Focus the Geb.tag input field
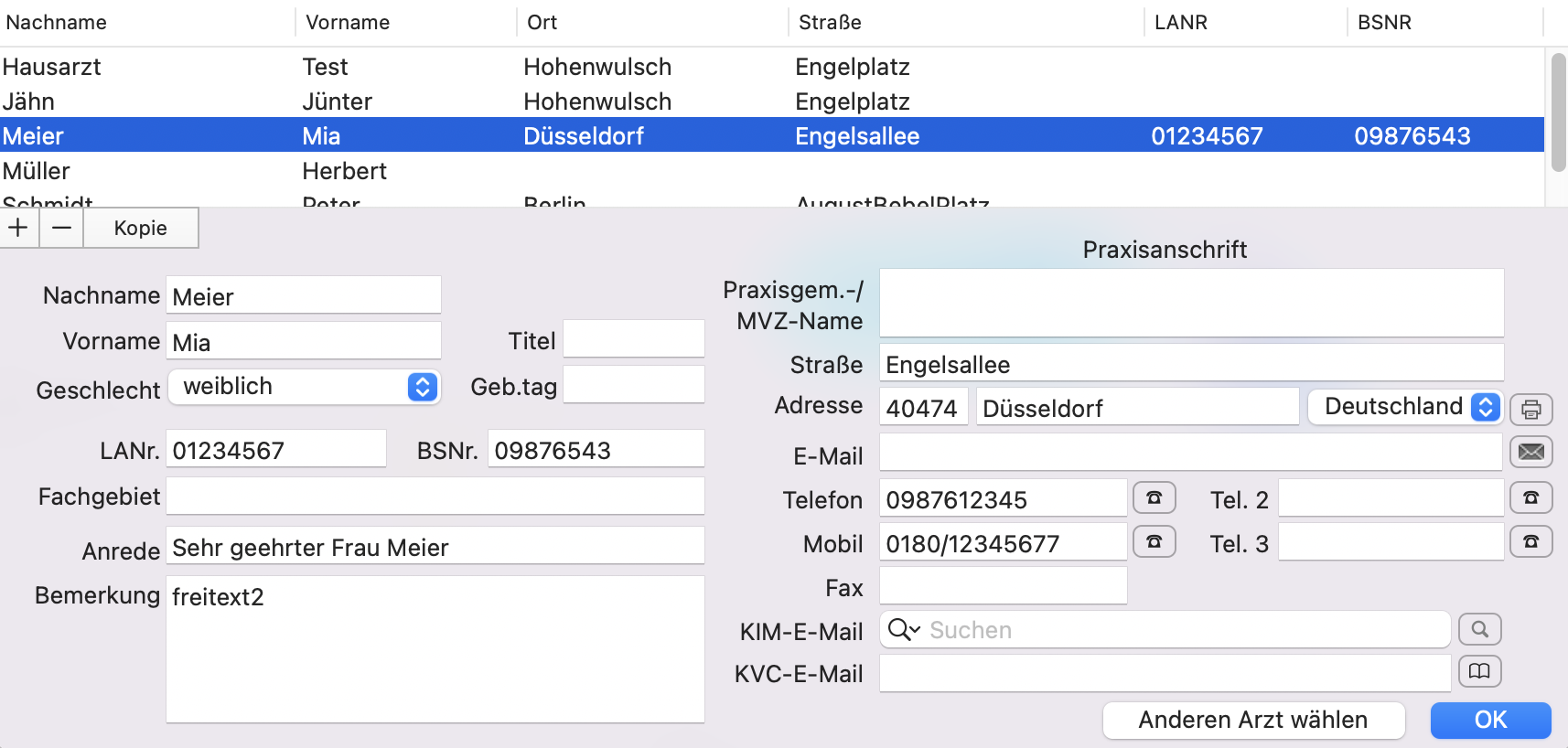 click(634, 385)
